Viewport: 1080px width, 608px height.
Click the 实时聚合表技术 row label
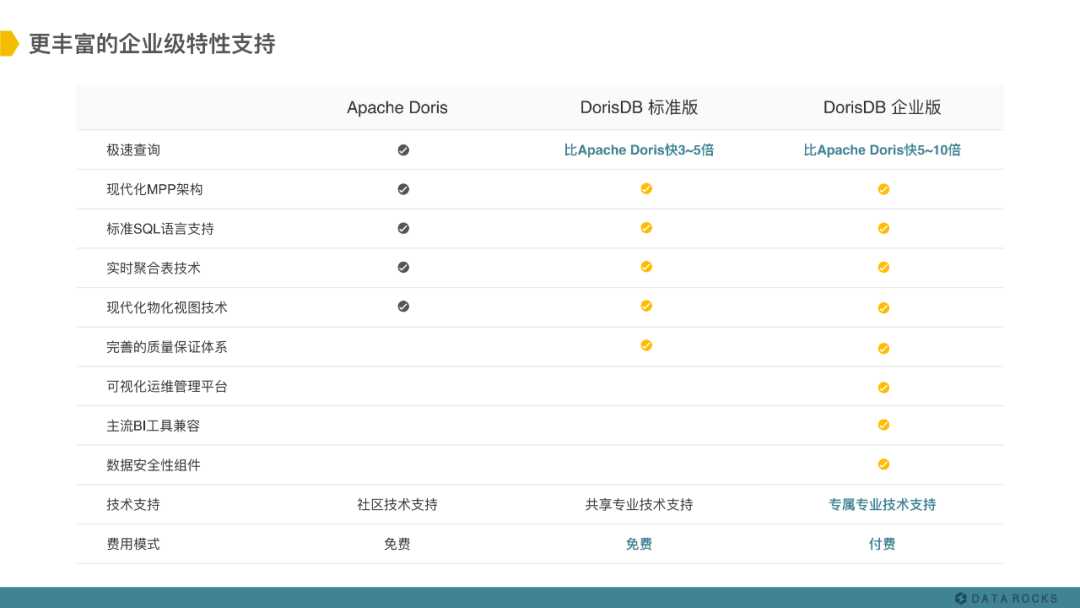(x=153, y=268)
